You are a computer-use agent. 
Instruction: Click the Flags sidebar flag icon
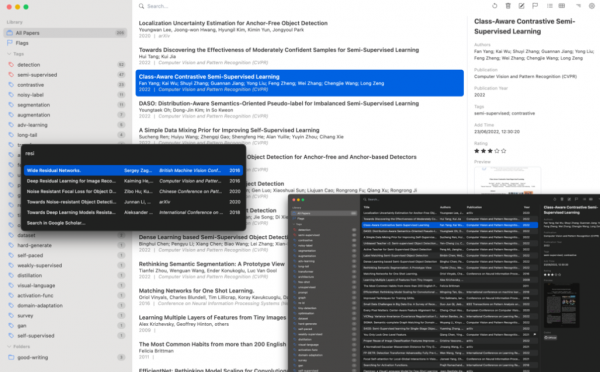(x=10, y=43)
